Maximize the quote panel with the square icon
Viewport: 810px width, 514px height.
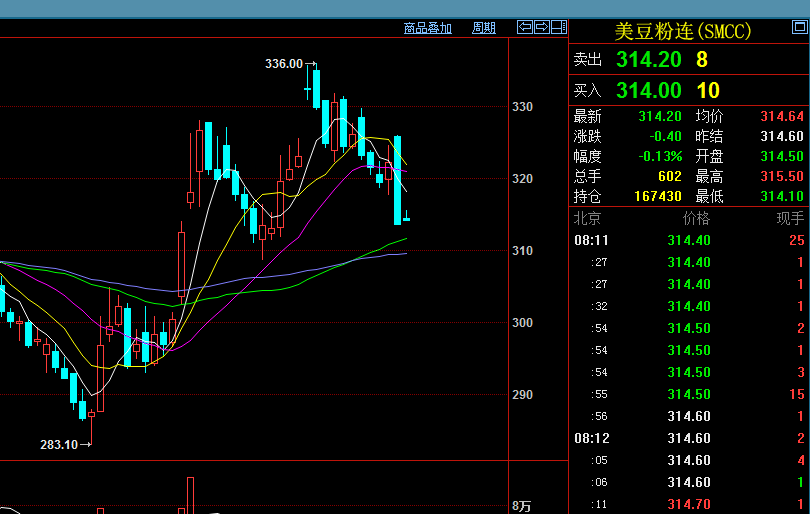(x=558, y=27)
